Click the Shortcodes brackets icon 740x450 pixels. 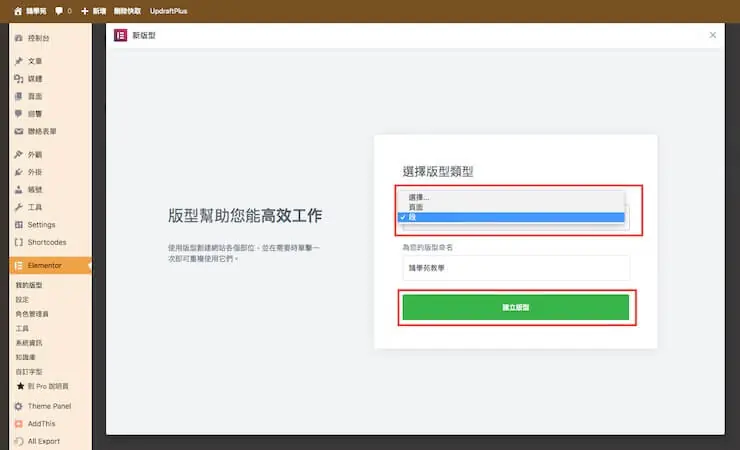18,242
